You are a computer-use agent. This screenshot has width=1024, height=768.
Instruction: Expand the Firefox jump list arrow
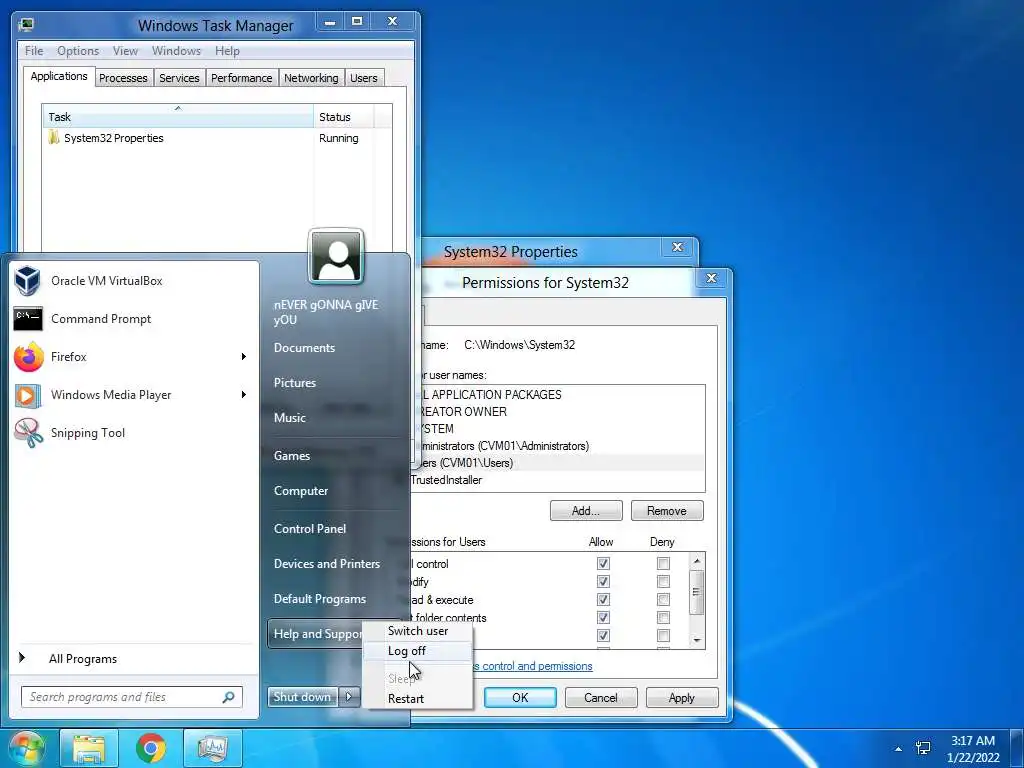tap(244, 357)
